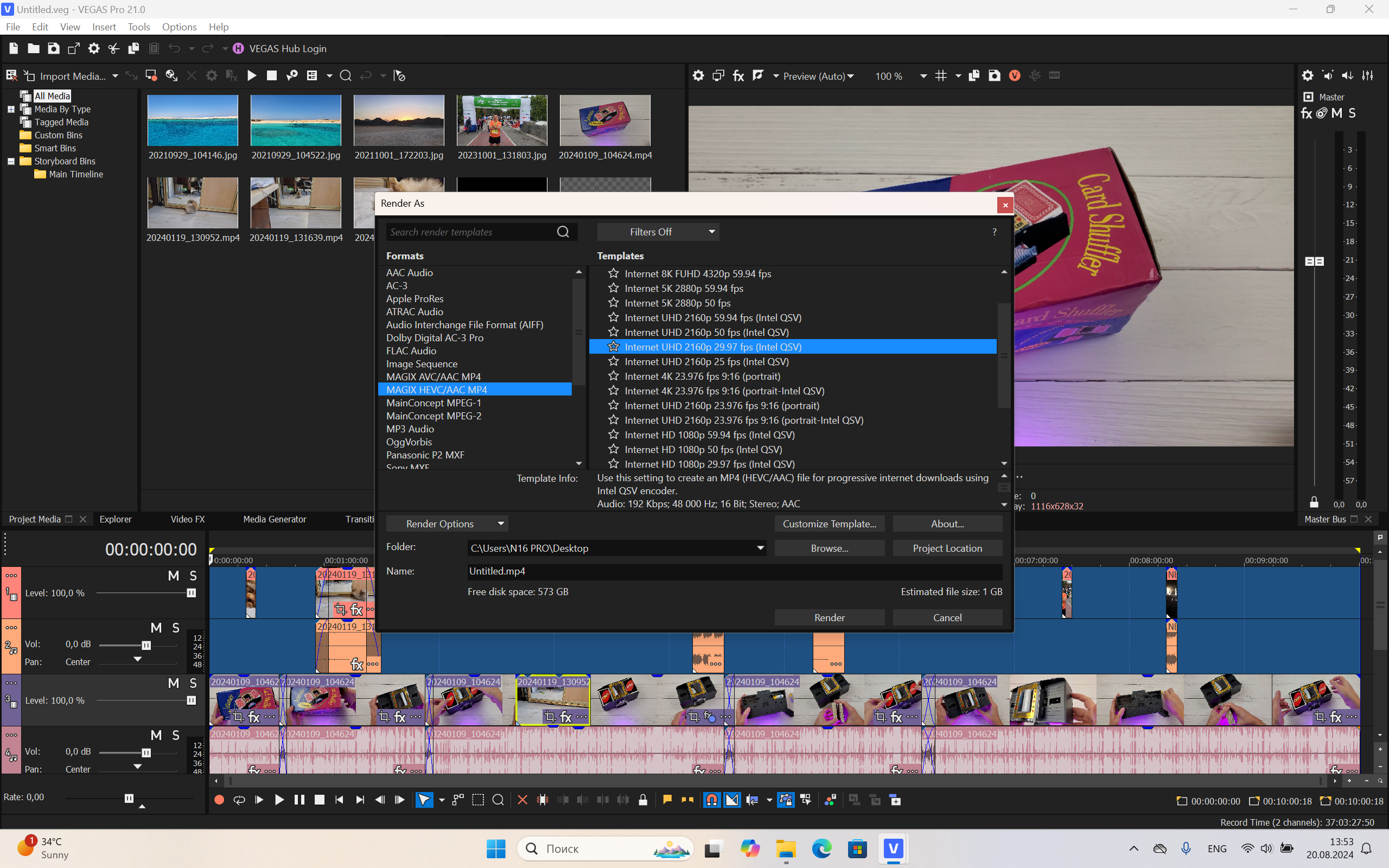1389x868 pixels.
Task: Favorite the Internet UHD 2160p 25 fps template
Action: pos(614,361)
